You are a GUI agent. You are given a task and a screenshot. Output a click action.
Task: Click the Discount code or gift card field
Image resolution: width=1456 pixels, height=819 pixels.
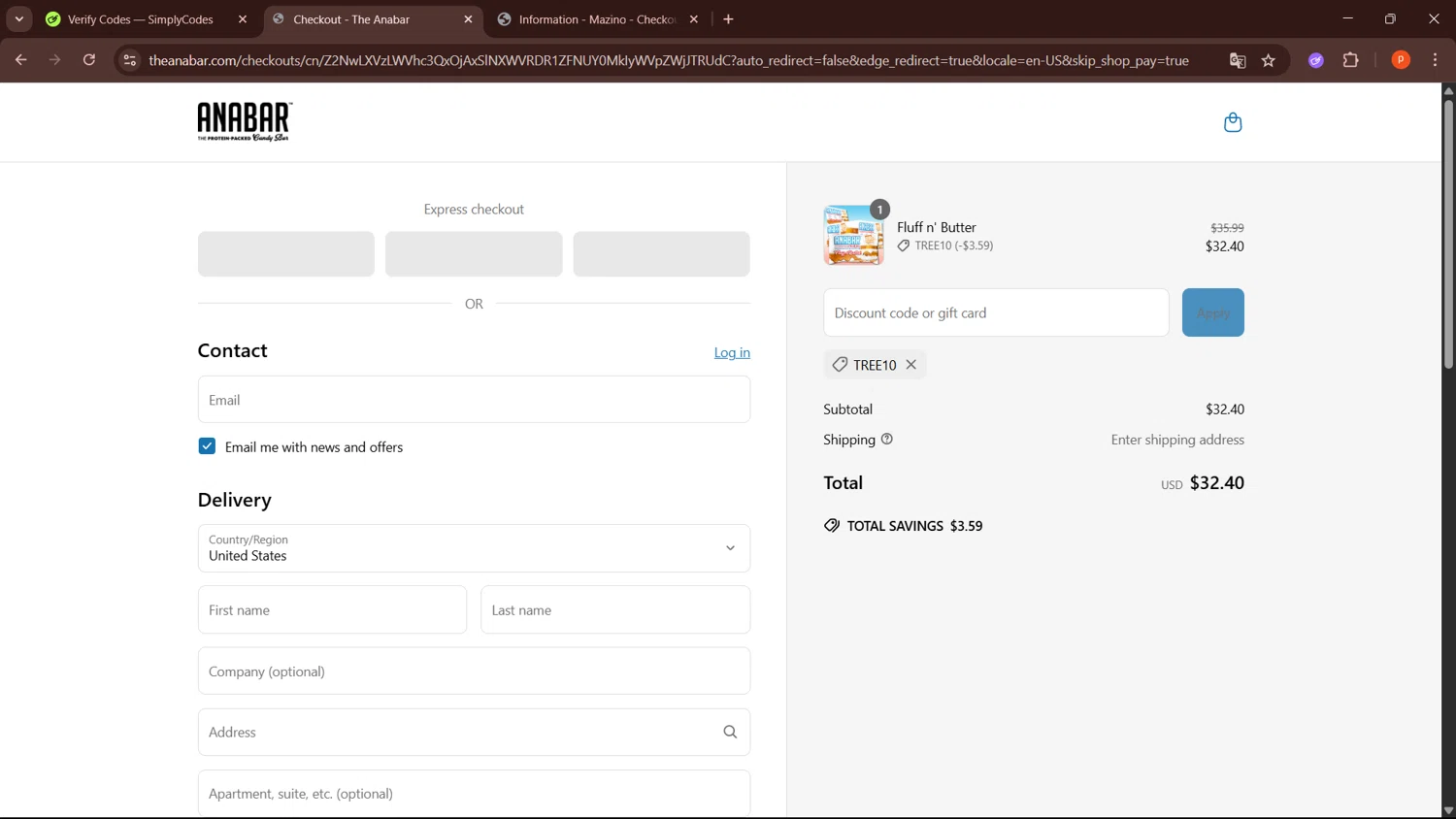point(996,312)
